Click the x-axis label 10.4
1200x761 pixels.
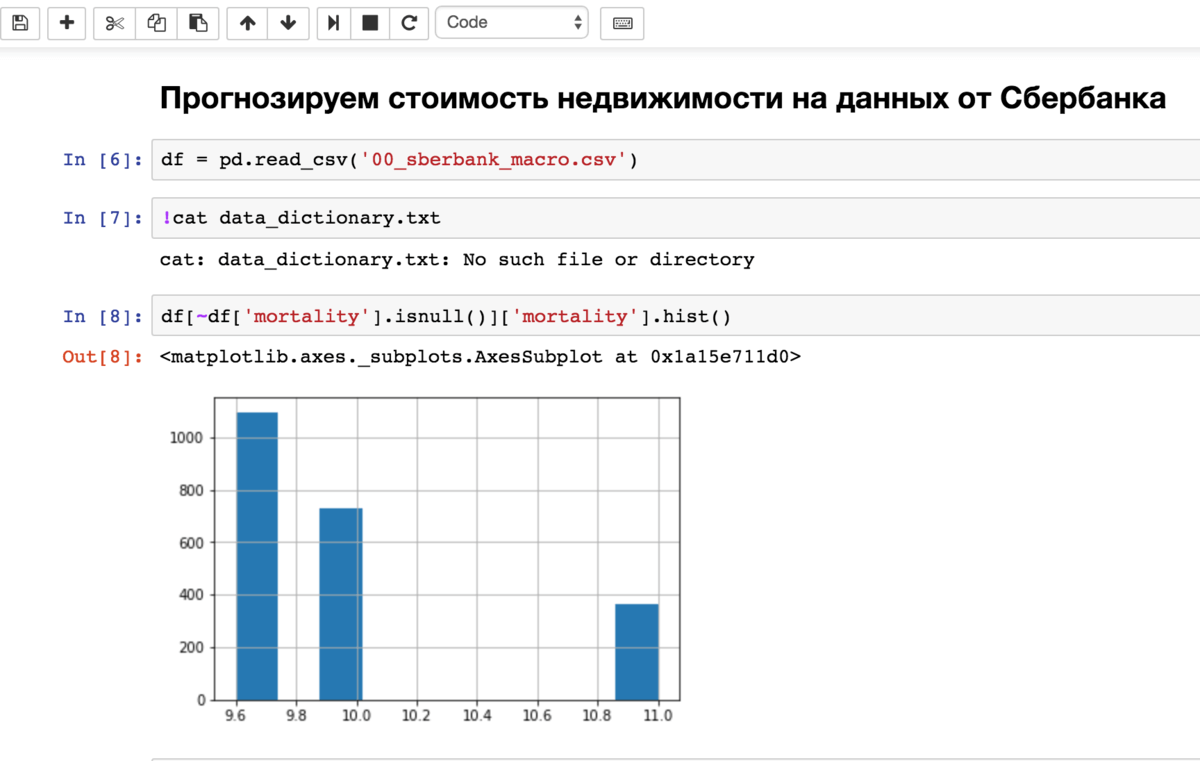pyautogui.click(x=477, y=716)
